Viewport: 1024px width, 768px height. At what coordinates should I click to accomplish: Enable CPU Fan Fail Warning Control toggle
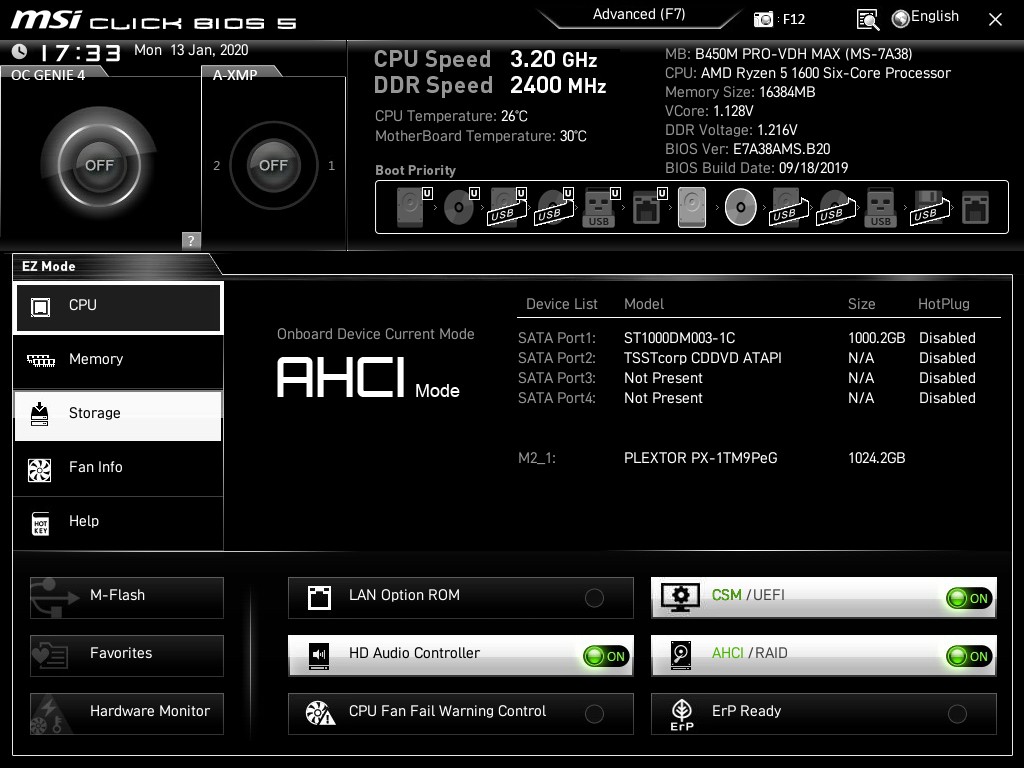[594, 714]
